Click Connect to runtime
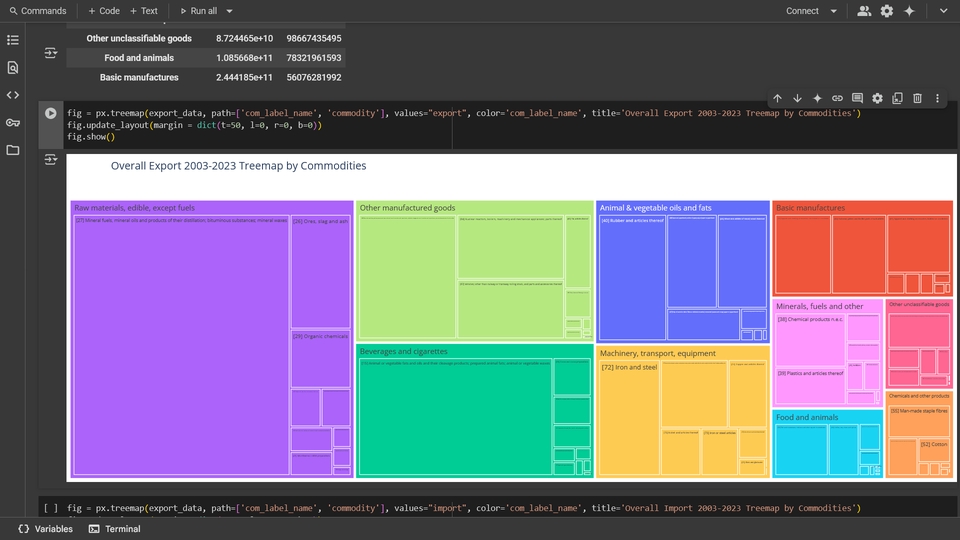 pos(802,11)
